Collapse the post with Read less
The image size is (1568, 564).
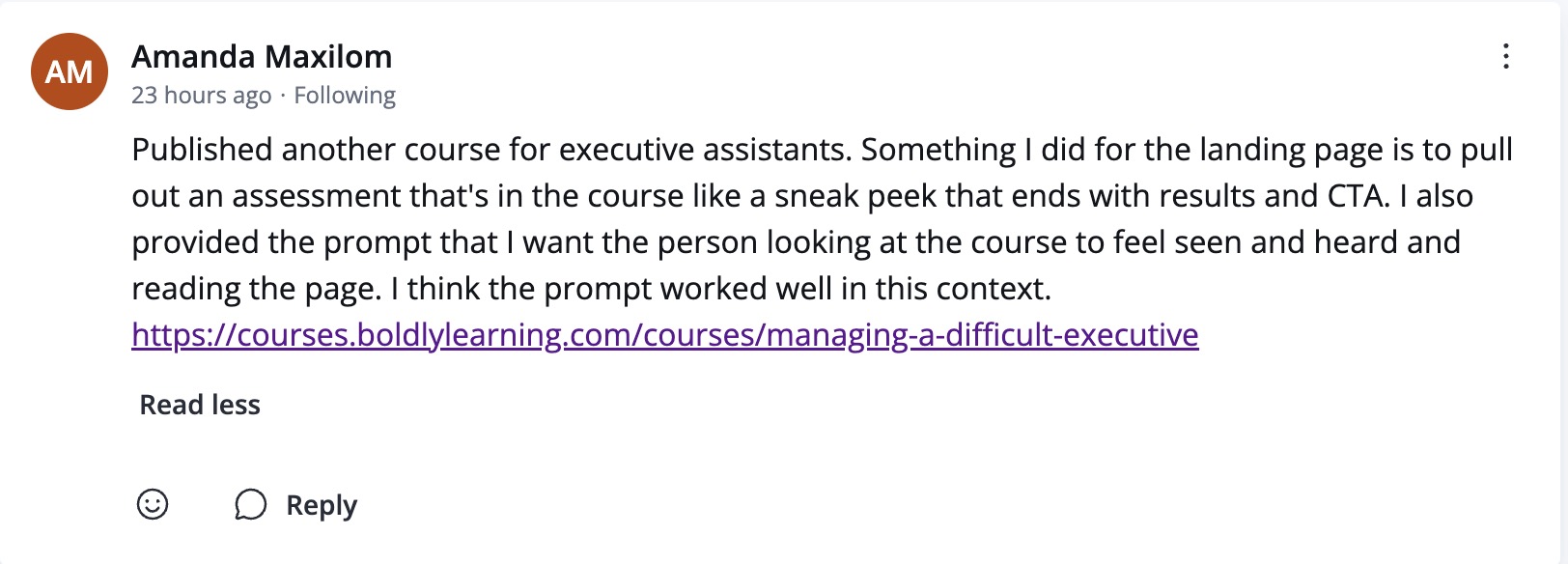point(200,405)
